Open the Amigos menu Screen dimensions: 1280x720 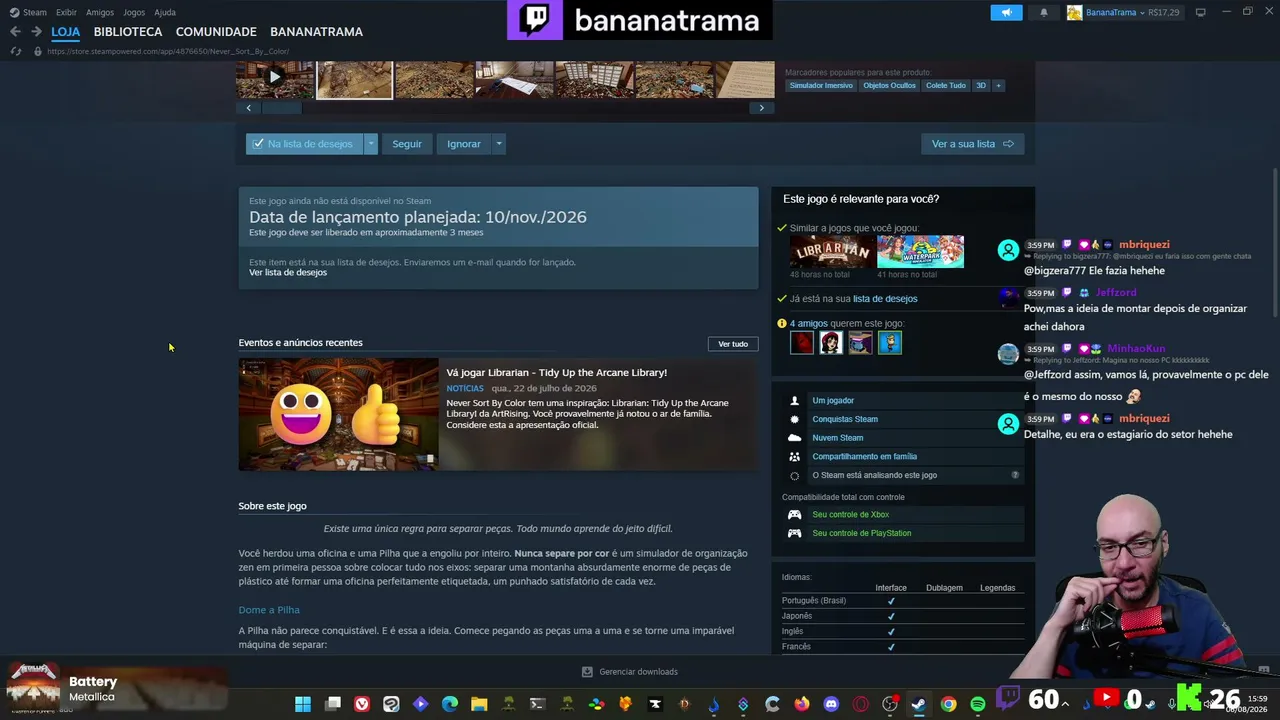(100, 12)
